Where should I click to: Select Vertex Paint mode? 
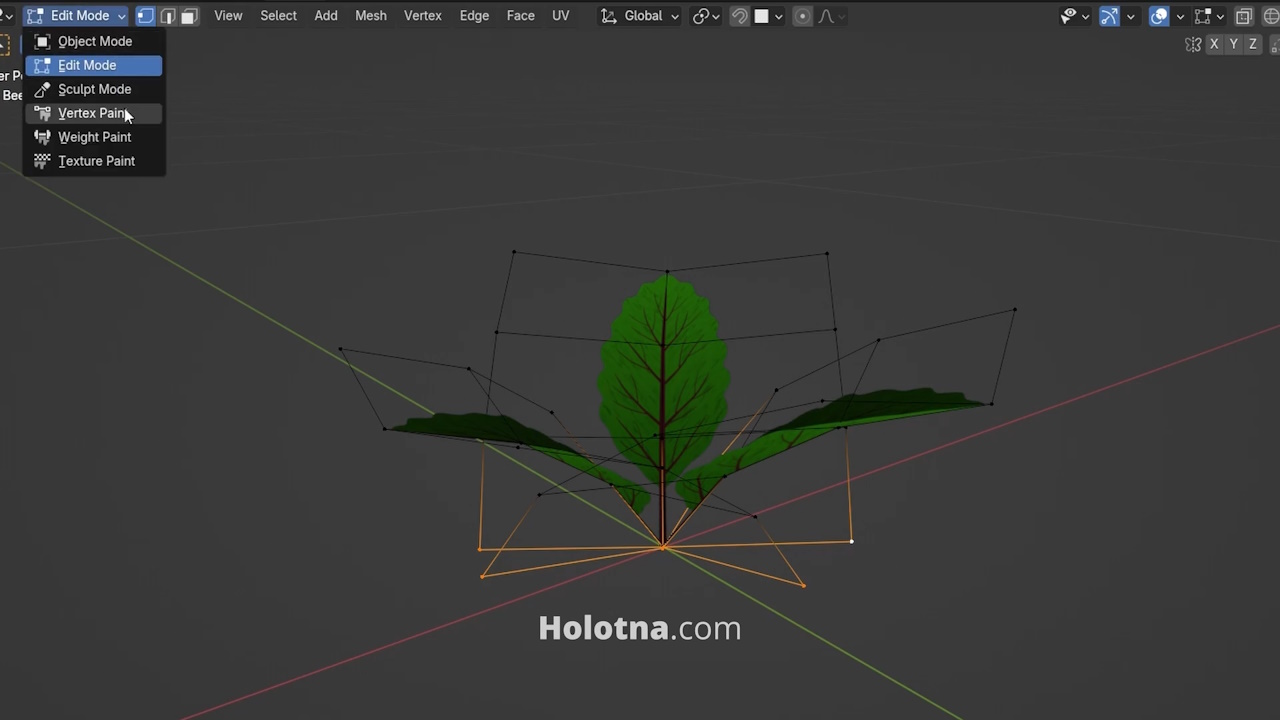[94, 113]
